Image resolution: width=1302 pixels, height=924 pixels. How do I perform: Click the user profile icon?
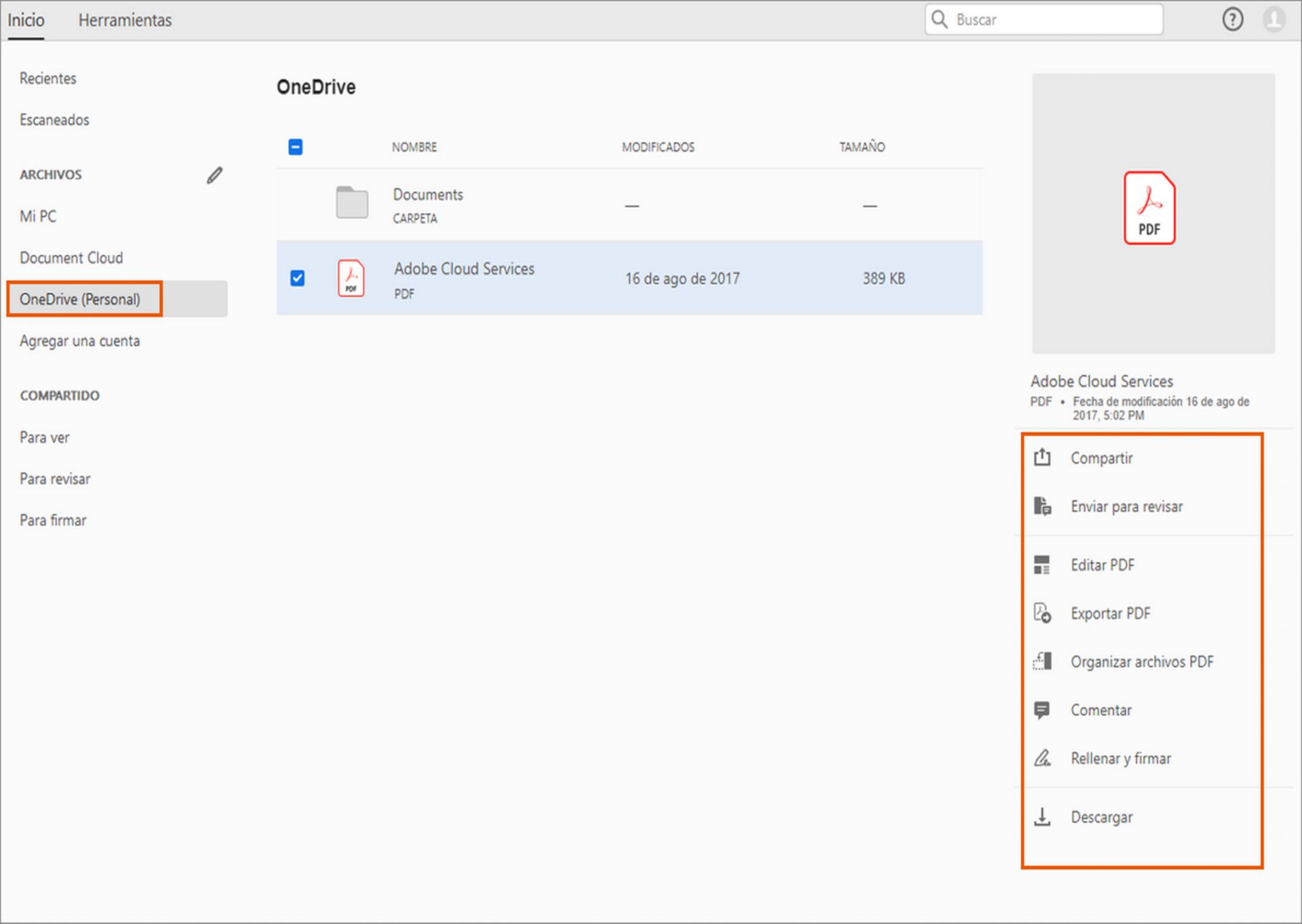pos(1273,19)
